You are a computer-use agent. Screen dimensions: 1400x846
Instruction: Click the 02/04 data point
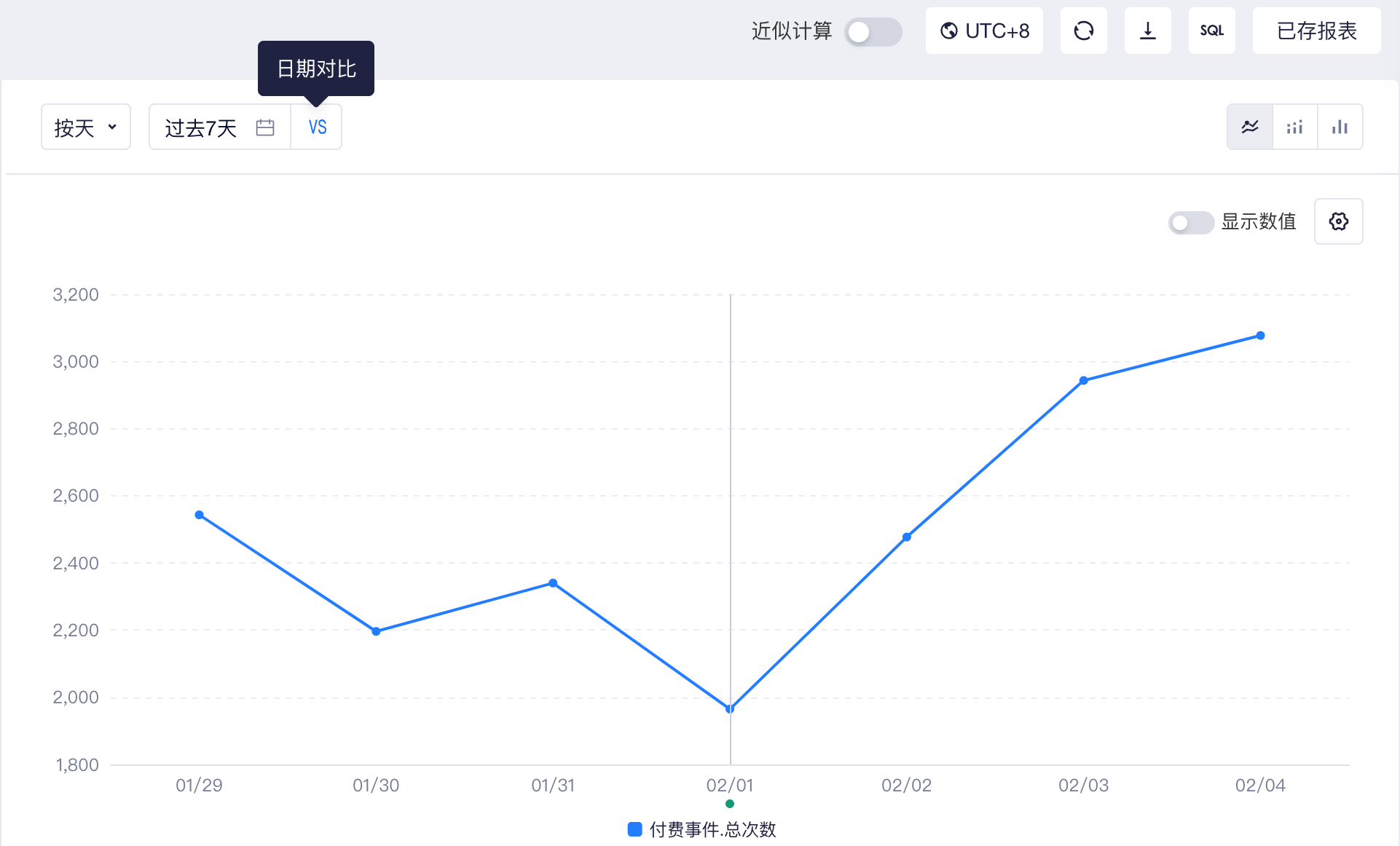(x=1260, y=336)
